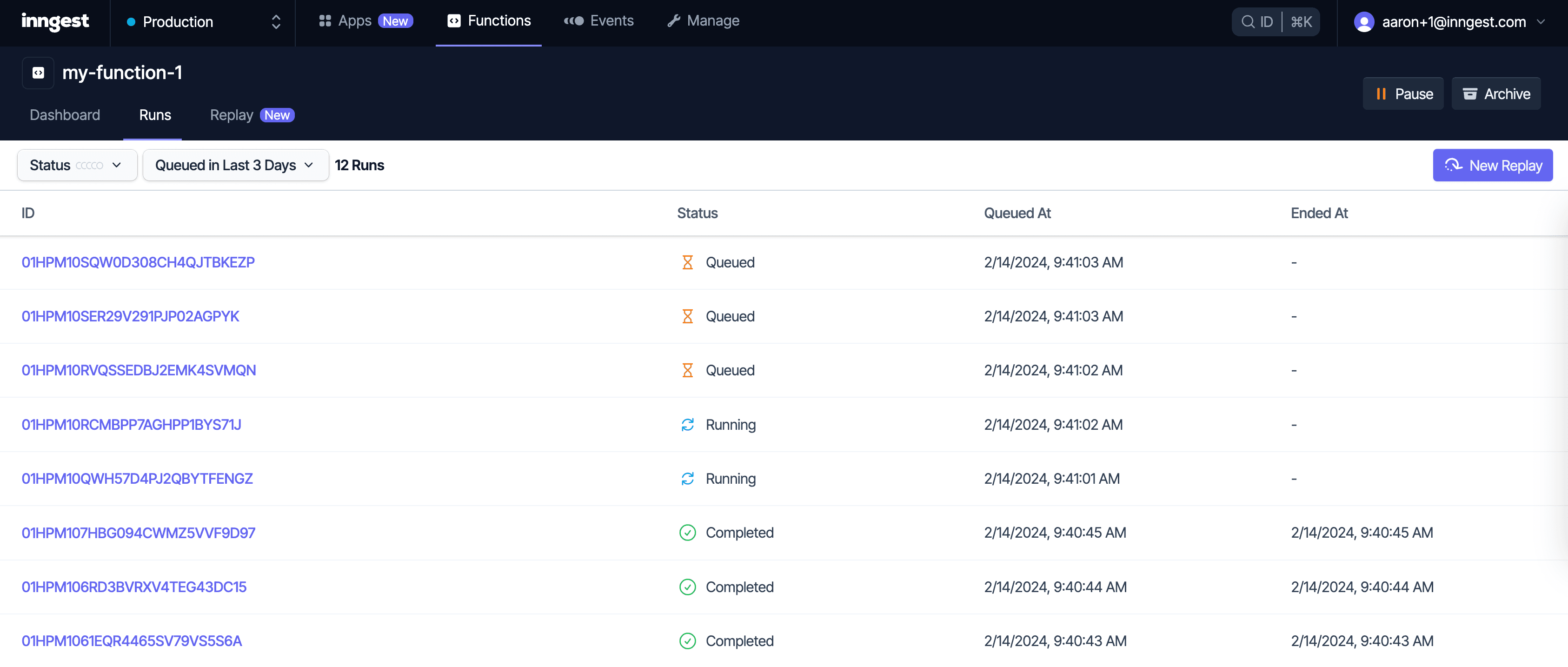Click the New badge beside Replay

coord(277,115)
